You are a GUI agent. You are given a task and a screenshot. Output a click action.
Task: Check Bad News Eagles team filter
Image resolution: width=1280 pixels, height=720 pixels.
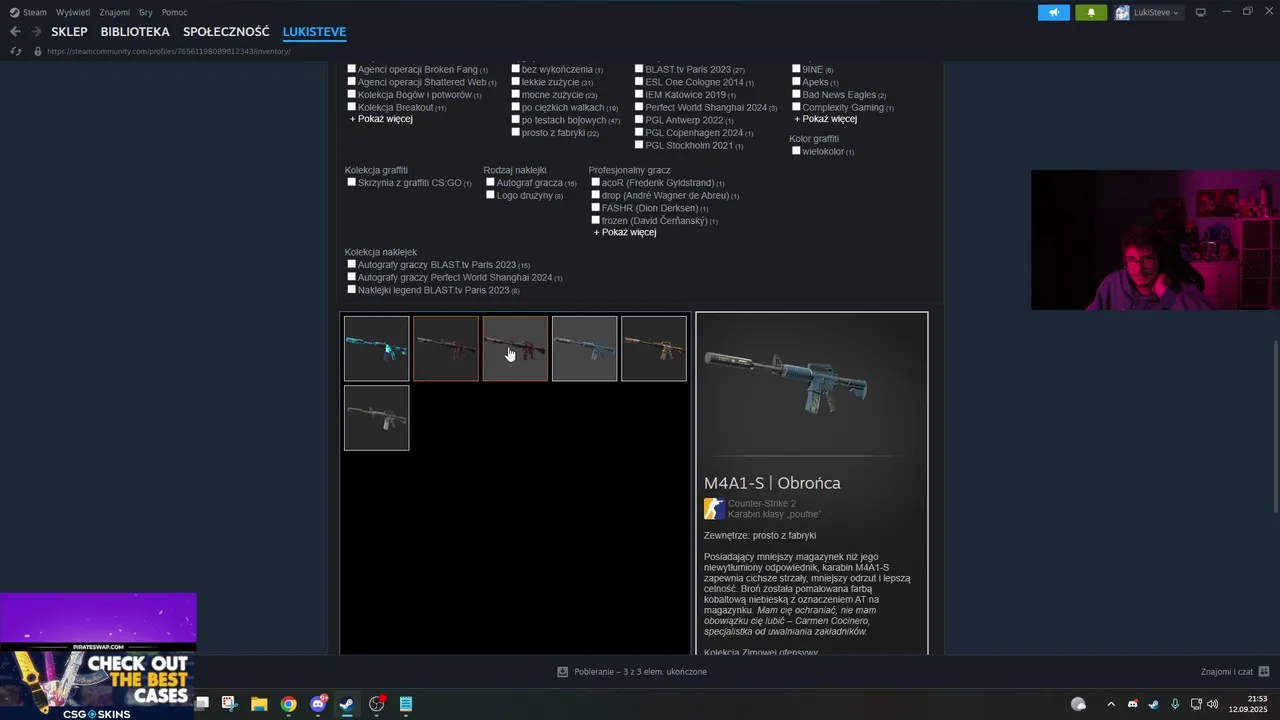(796, 94)
